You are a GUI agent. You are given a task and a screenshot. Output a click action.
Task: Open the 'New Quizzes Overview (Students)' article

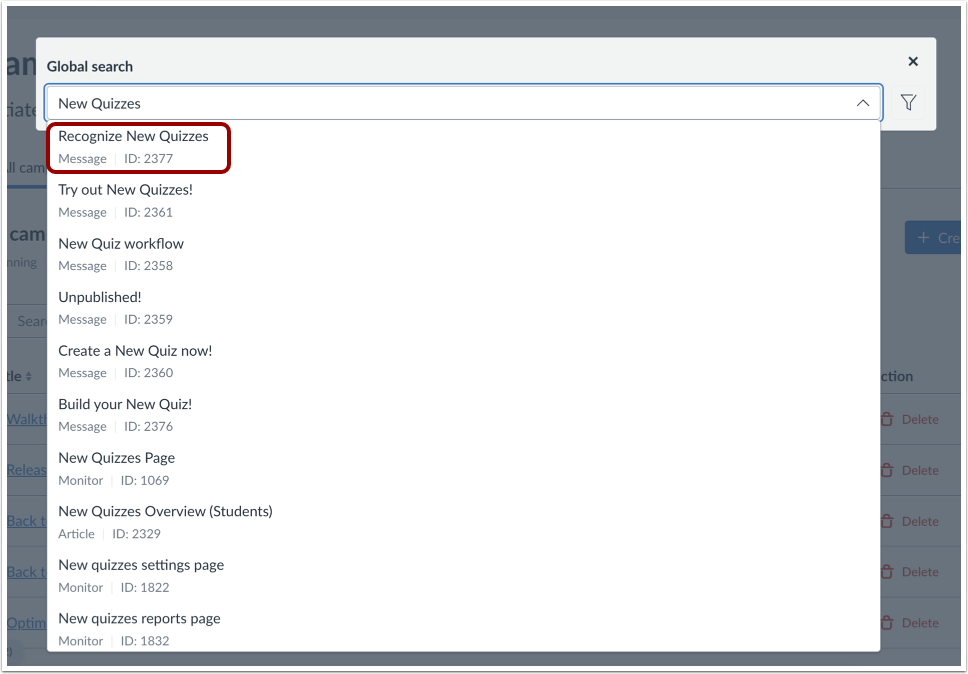point(165,511)
